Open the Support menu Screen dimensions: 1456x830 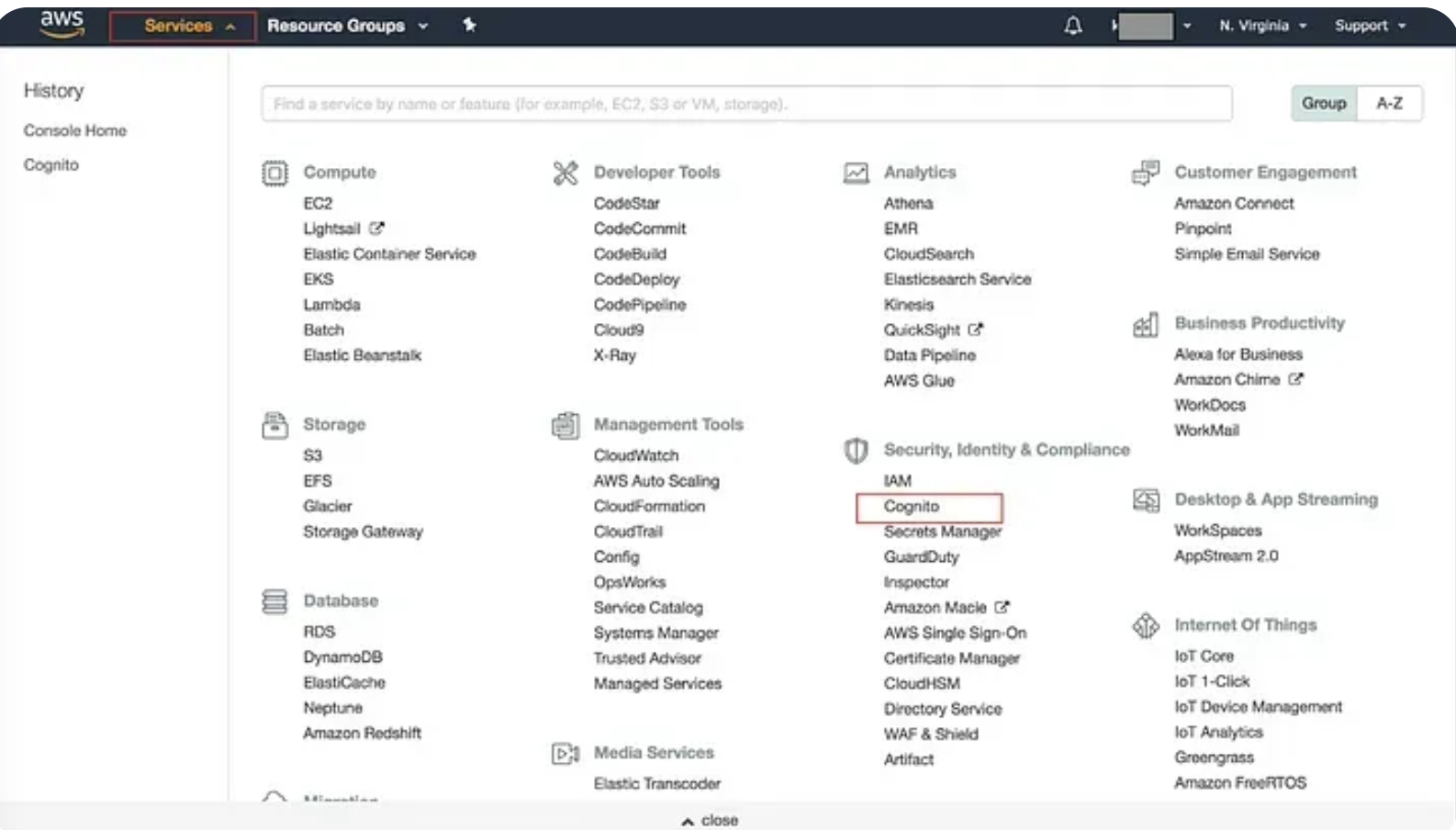pyautogui.click(x=1370, y=26)
